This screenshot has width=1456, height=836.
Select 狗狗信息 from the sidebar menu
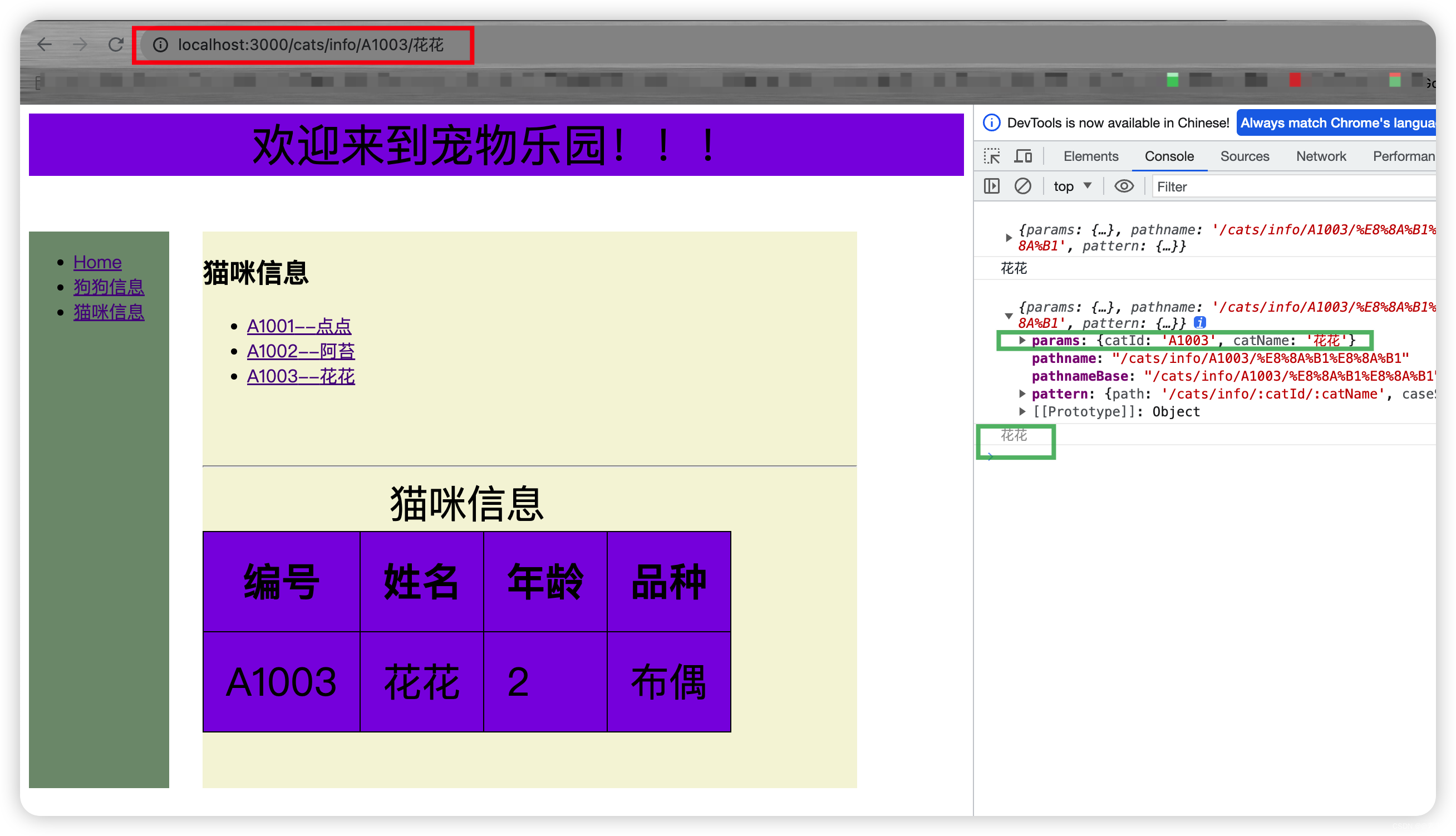pos(109,287)
